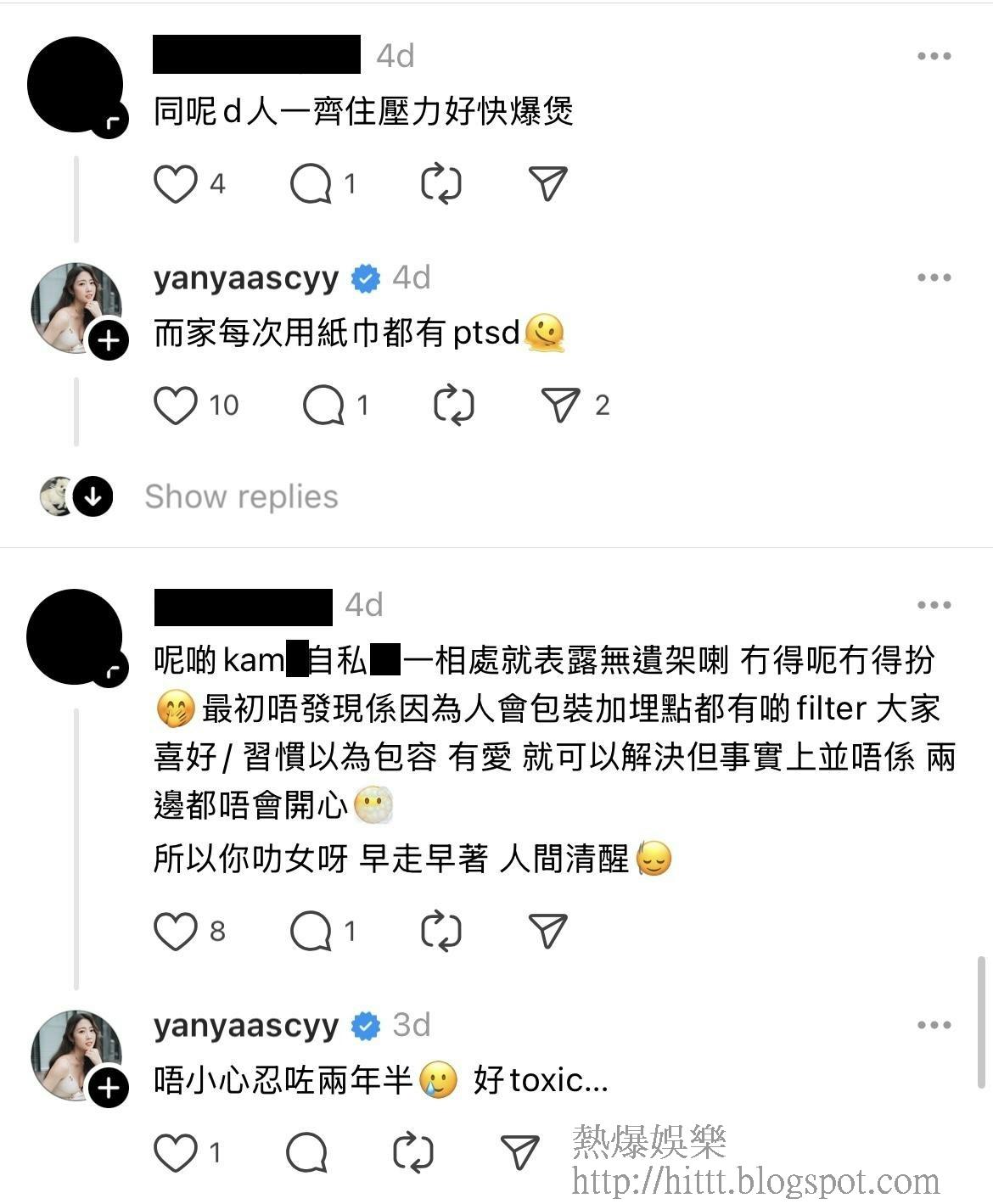
Task: Open yanyaascyy's avatar photo on 3d reply
Action: [x=75, y=1055]
